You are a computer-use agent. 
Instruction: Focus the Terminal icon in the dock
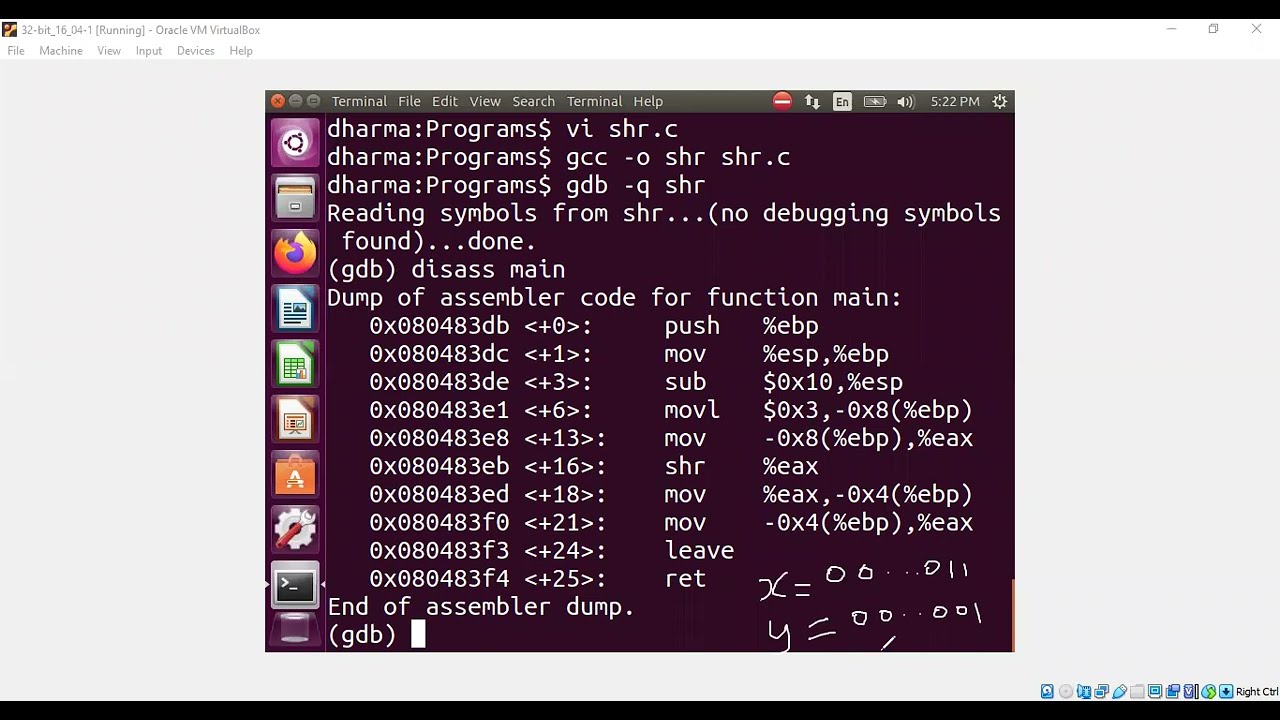click(x=295, y=586)
